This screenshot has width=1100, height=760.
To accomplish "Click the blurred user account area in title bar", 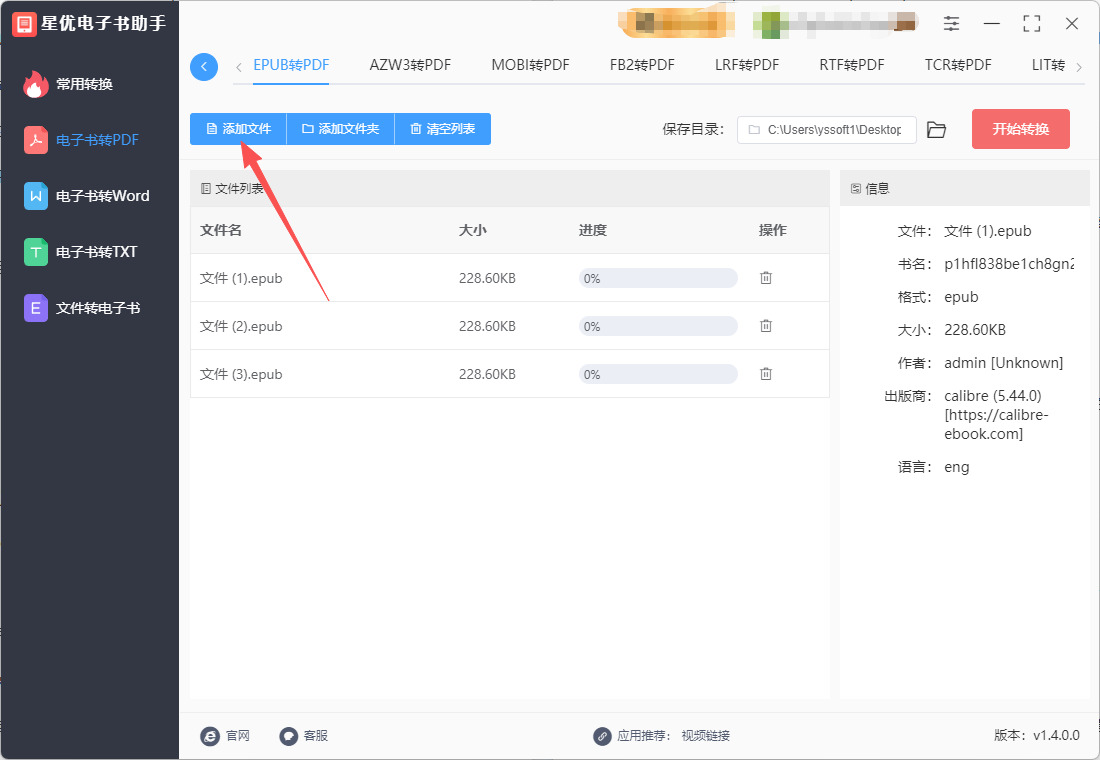I will point(835,23).
